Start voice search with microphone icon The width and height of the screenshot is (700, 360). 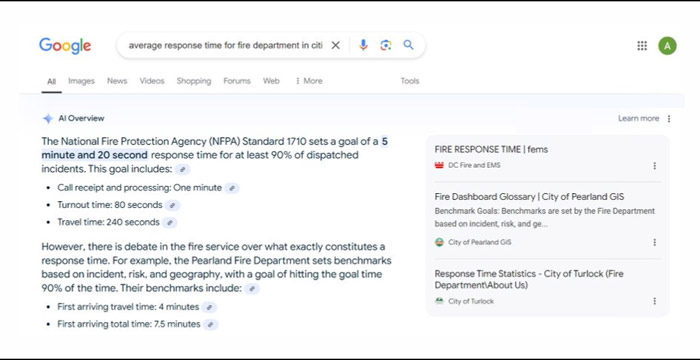point(363,45)
